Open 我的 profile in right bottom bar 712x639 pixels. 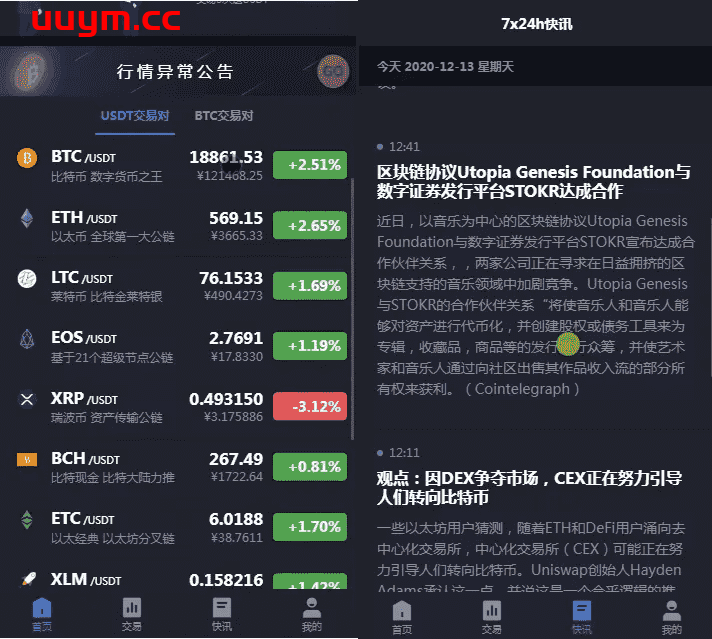pos(672,614)
